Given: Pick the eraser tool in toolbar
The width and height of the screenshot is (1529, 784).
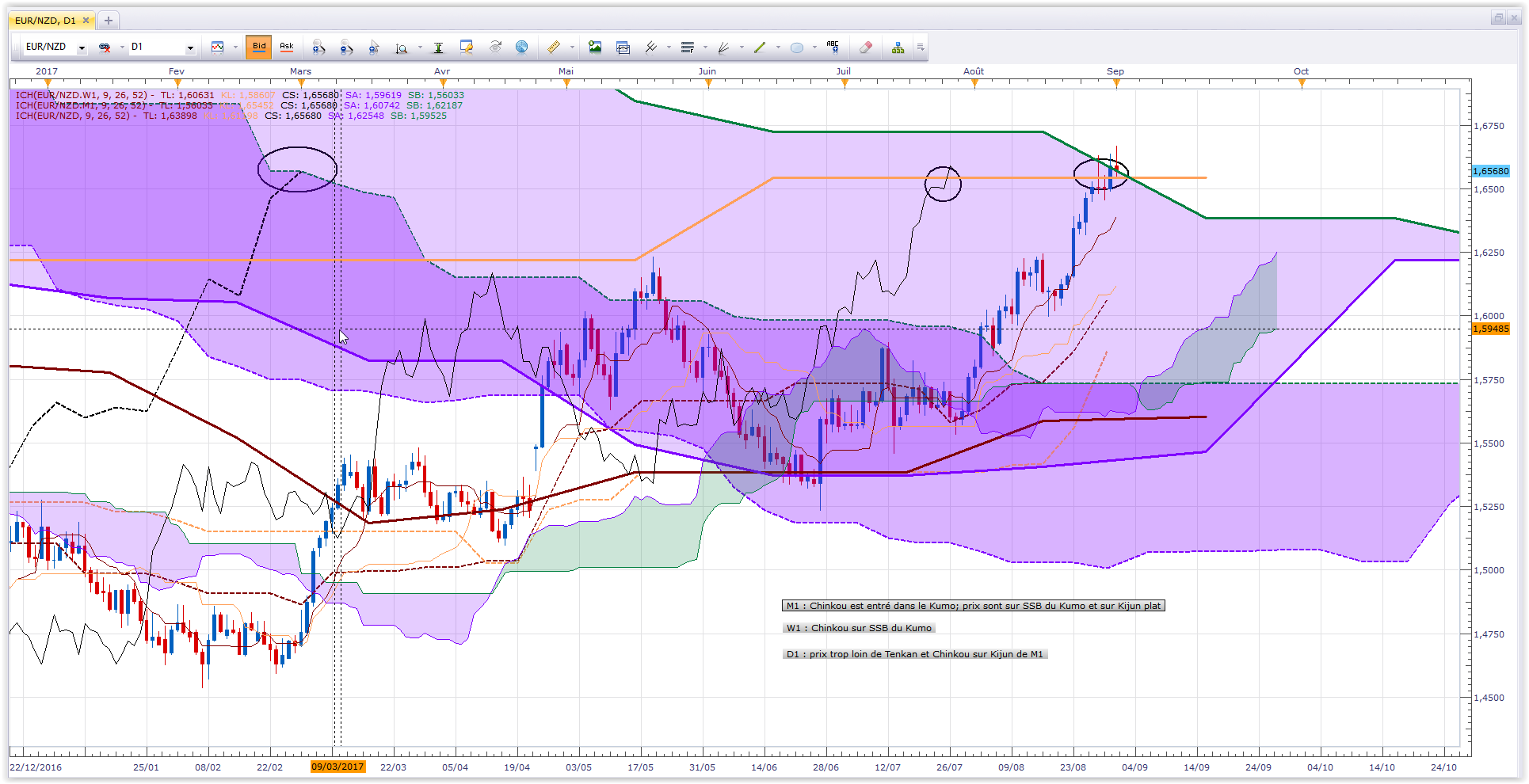Looking at the screenshot, I should click(x=866, y=48).
